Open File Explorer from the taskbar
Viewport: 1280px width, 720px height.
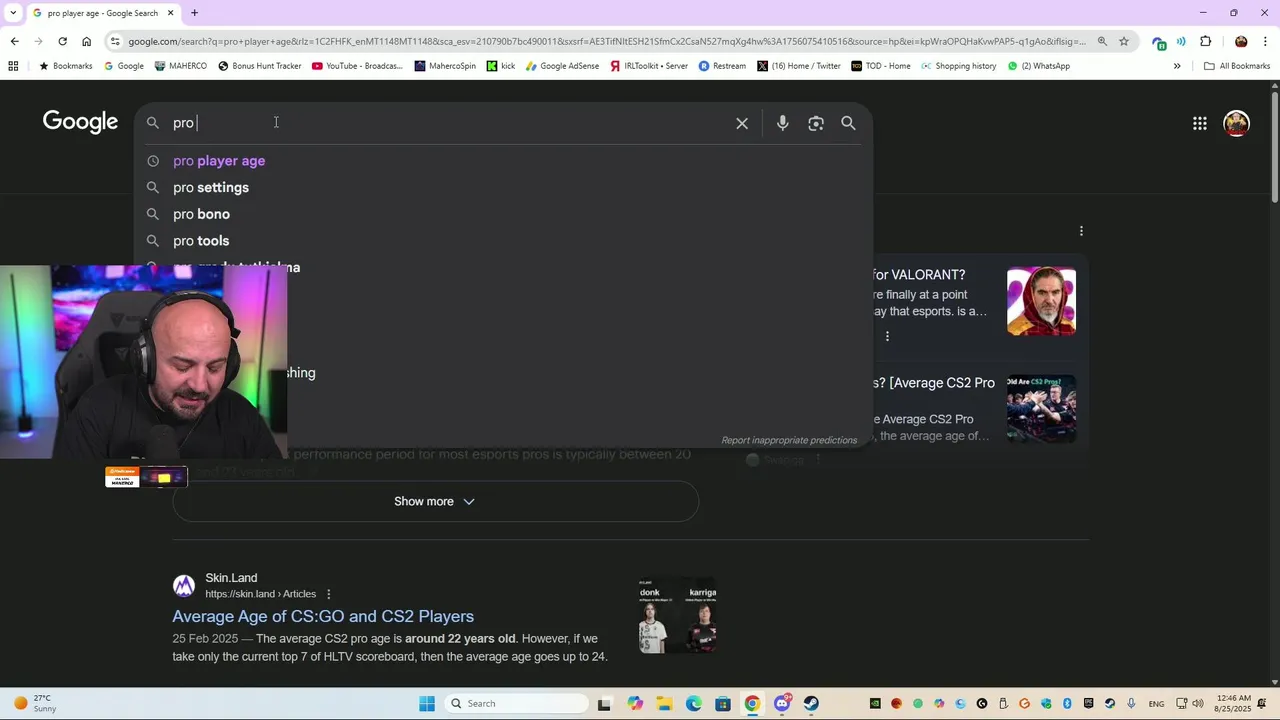pyautogui.click(x=664, y=704)
